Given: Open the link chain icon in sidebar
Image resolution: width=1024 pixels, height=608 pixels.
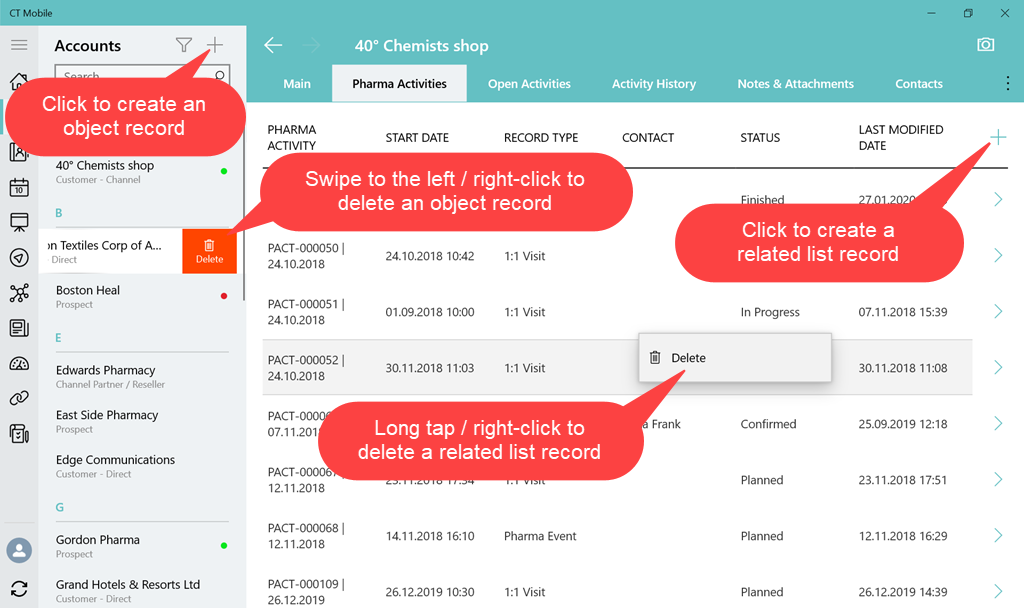Looking at the screenshot, I should coord(19,398).
